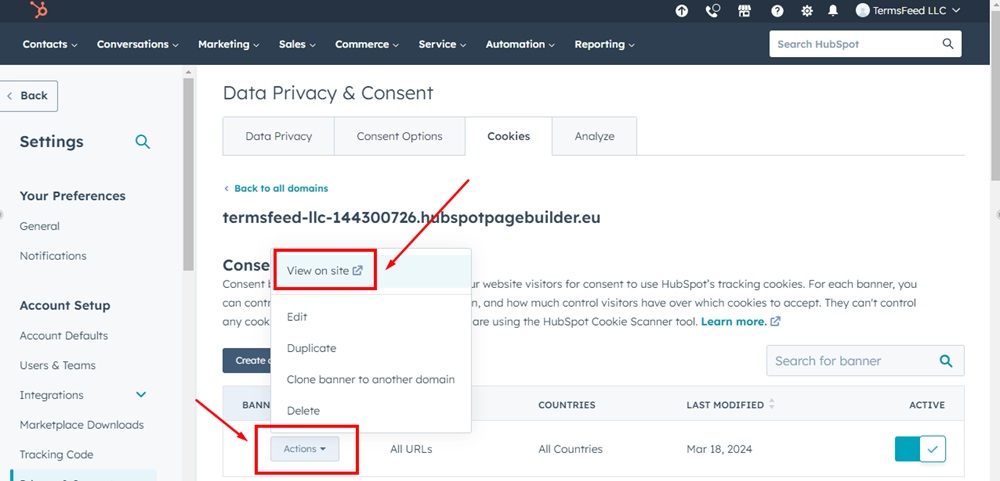Open the Reporting navigation menu
1000x481 pixels.
coord(605,44)
